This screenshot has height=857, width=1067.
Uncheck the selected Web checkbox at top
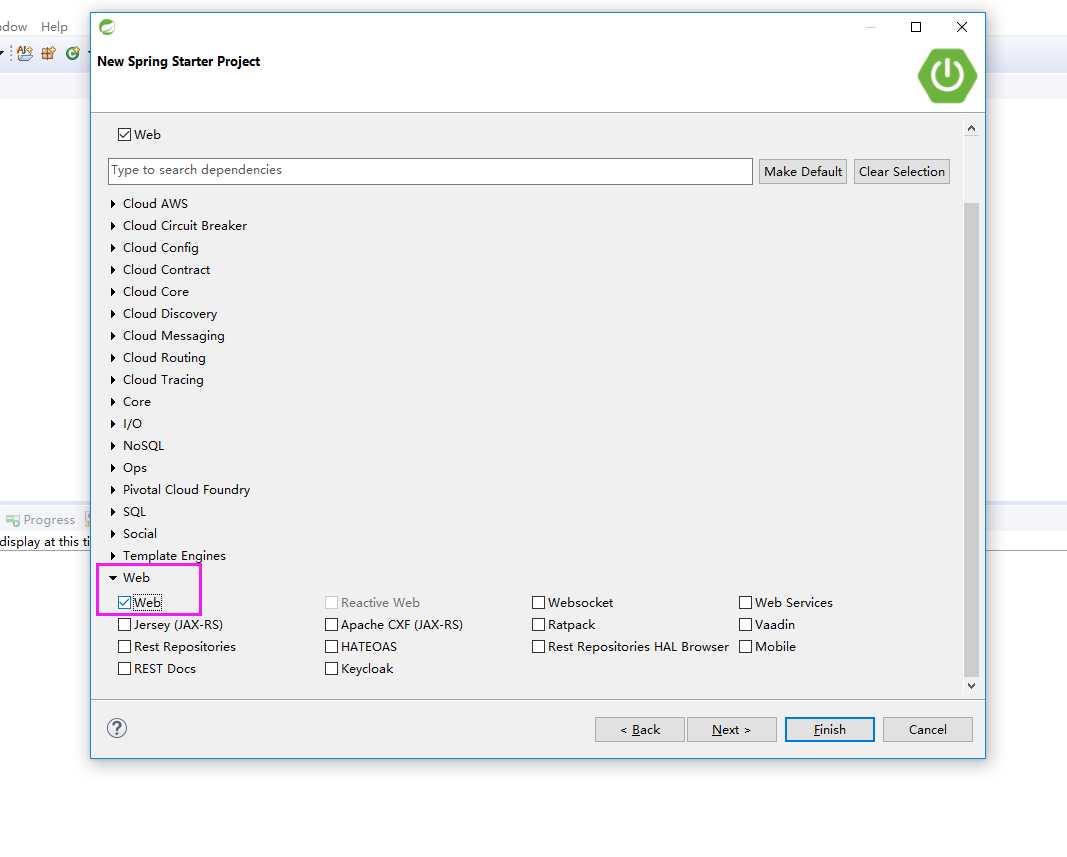click(x=125, y=135)
